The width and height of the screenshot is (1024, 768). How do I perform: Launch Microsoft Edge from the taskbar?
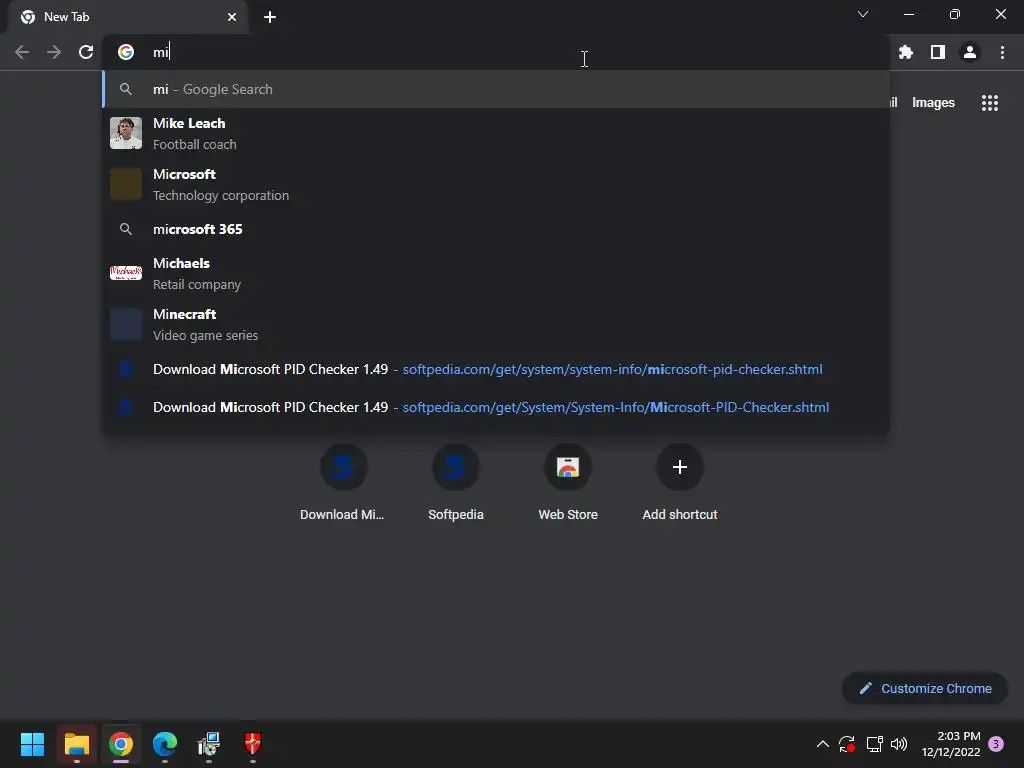(165, 744)
